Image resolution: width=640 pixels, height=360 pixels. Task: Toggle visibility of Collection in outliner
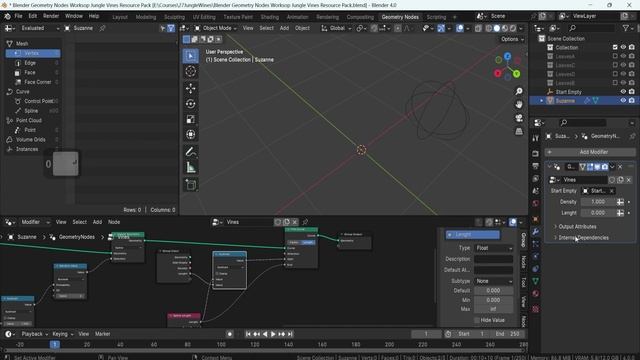click(x=623, y=47)
